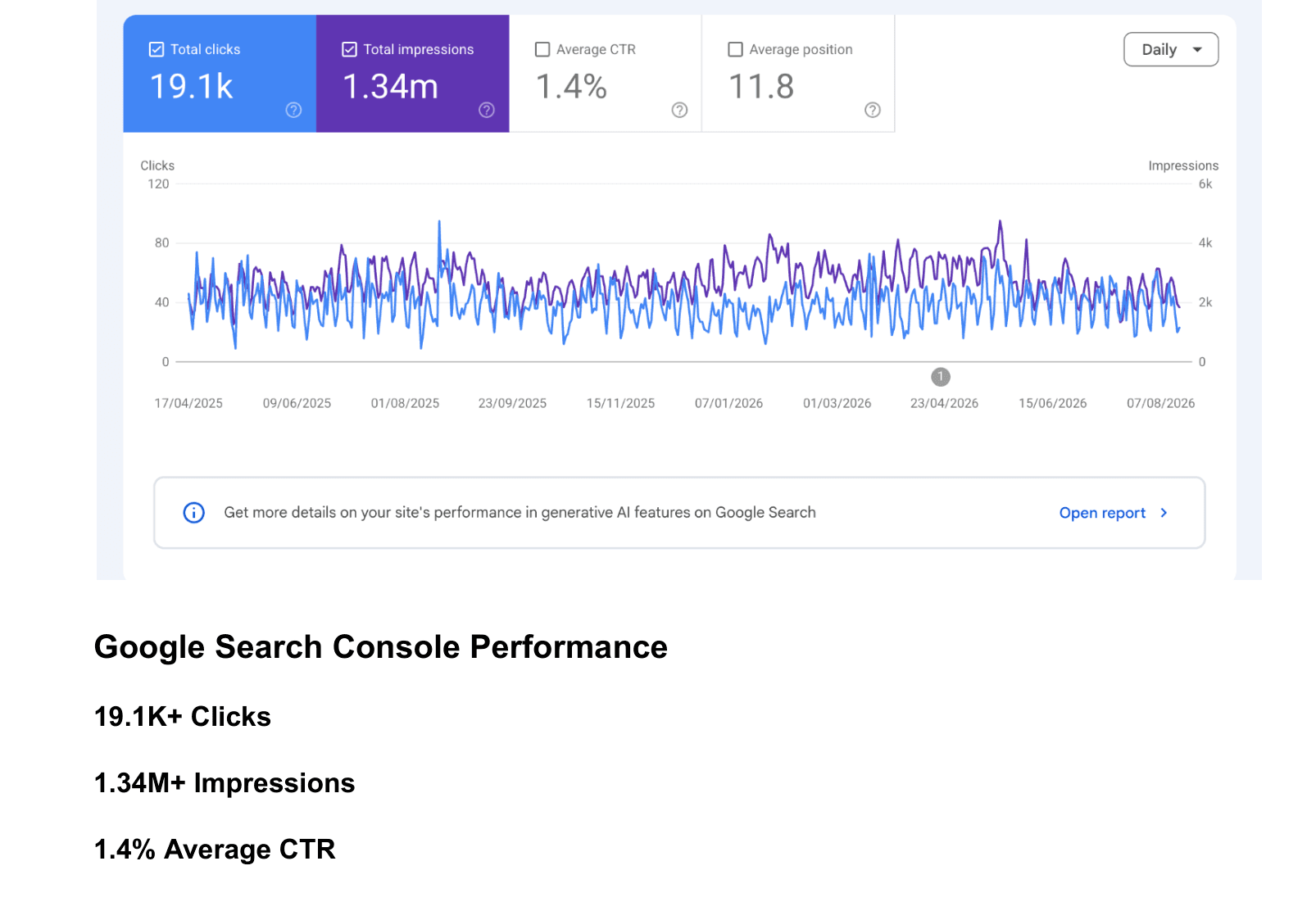The height and width of the screenshot is (902, 1316).
Task: Click the Impressions axis title
Action: (1183, 165)
